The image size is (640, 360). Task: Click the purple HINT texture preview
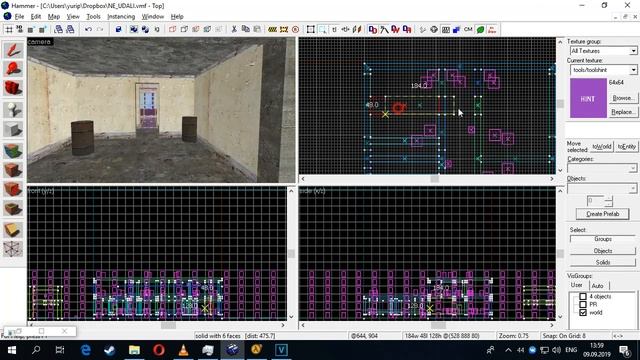[588, 98]
